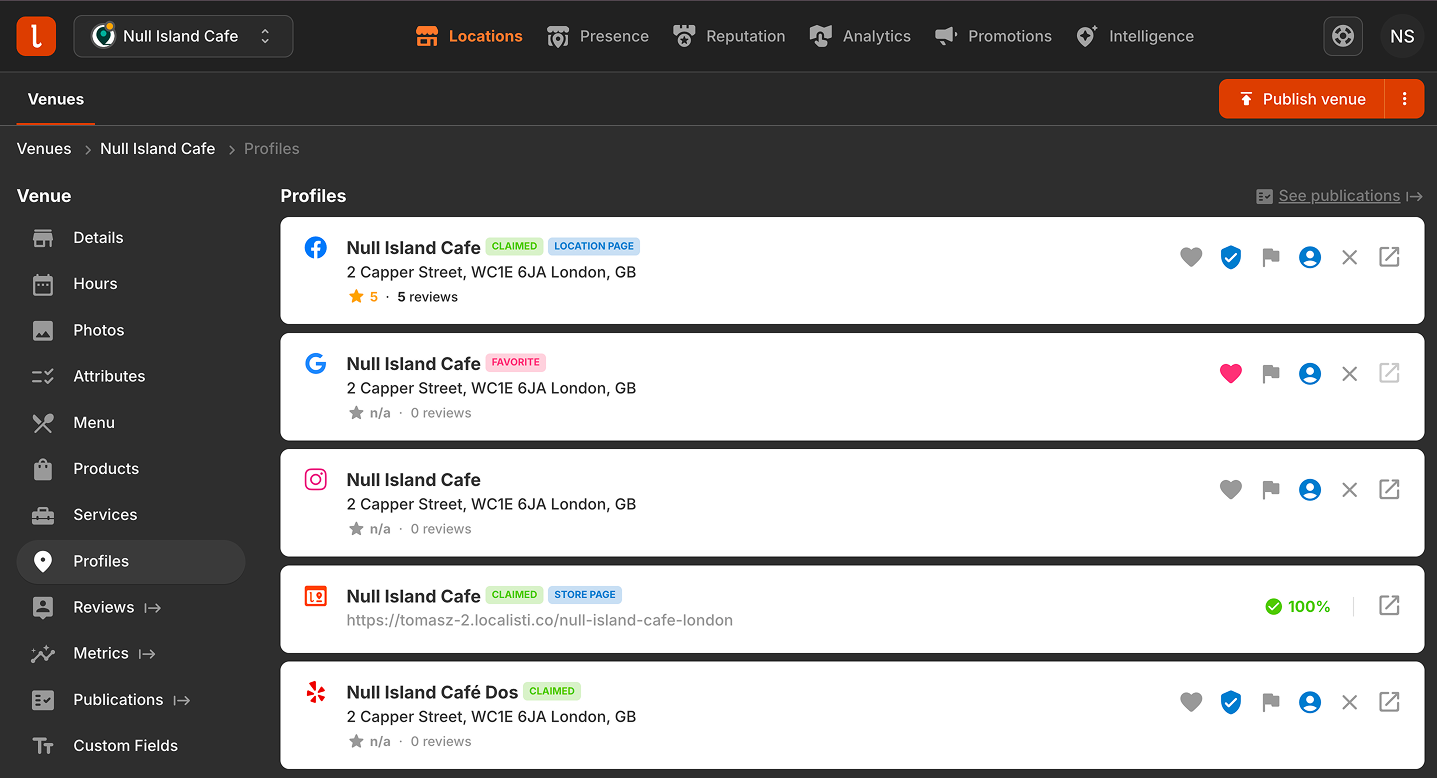Image resolution: width=1437 pixels, height=778 pixels.
Task: Open Hours in the venue sidebar
Action: pos(131,284)
